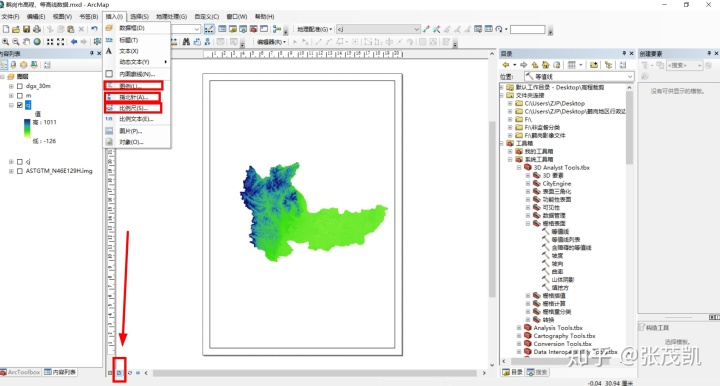Image resolution: width=720 pixels, height=386 pixels.
Task: Collapse the selected cj layer node
Action: click(11, 105)
